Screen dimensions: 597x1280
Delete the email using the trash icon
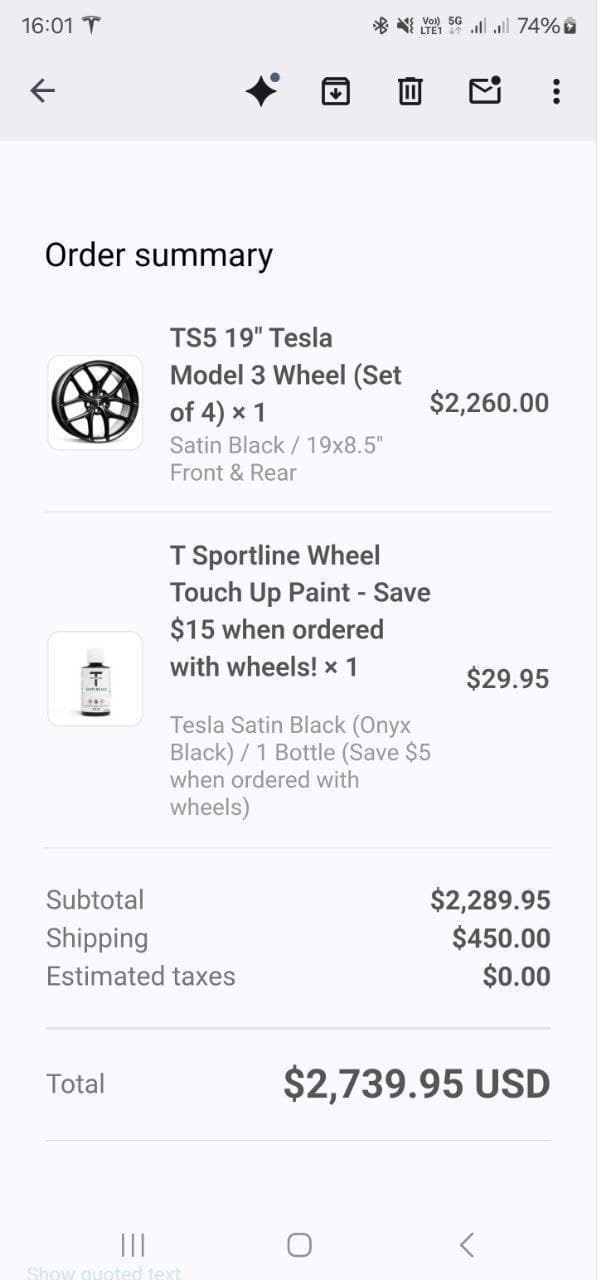(x=410, y=91)
